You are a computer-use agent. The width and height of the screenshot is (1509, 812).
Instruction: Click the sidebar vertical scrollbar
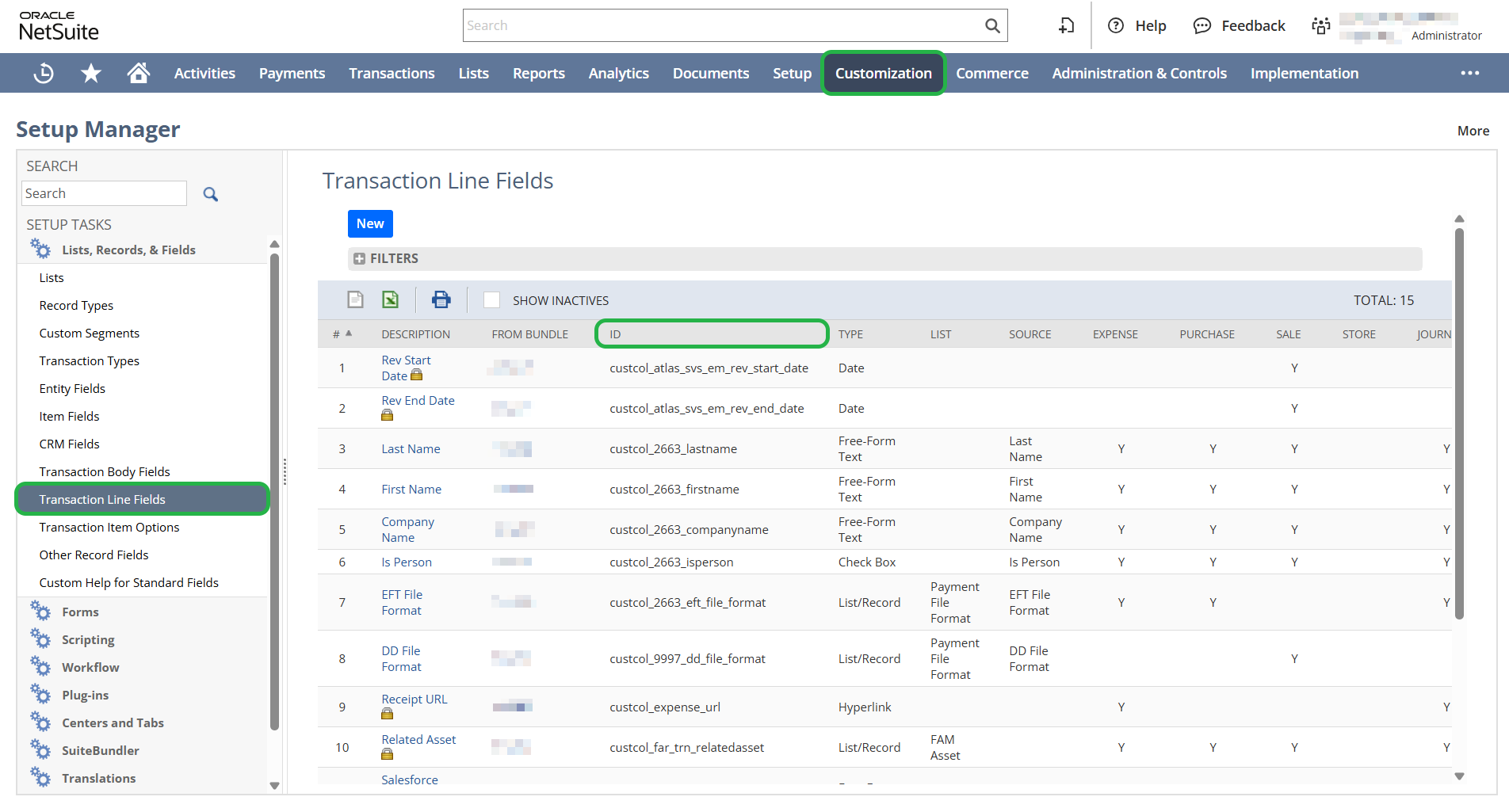pyautogui.click(x=274, y=491)
